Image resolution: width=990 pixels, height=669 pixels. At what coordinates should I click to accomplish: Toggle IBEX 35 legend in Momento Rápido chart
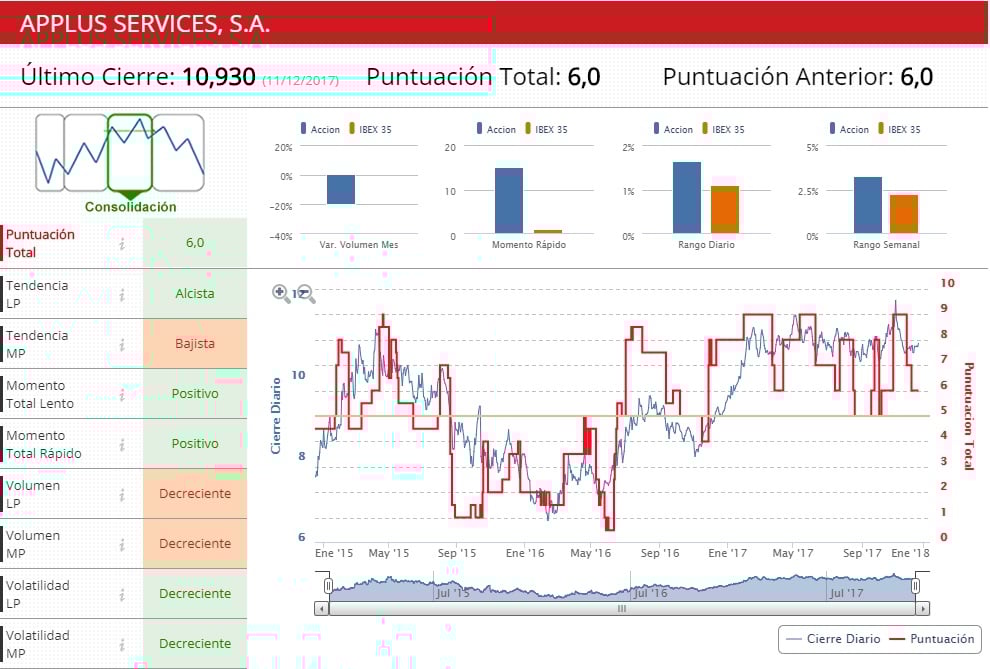[547, 129]
